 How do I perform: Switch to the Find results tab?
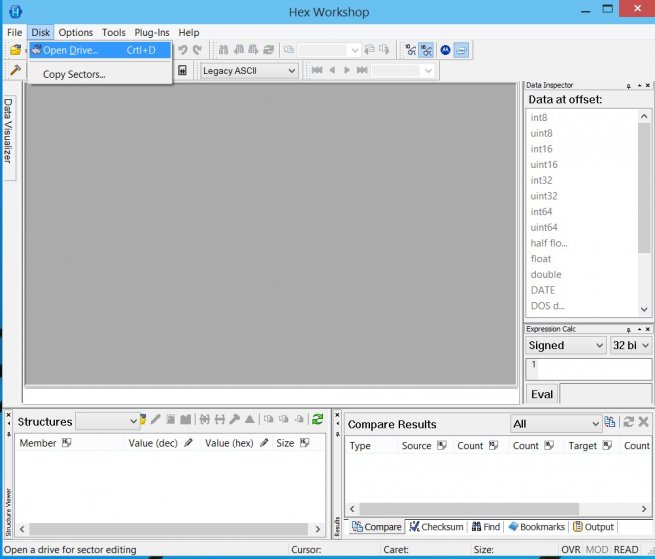(486, 527)
